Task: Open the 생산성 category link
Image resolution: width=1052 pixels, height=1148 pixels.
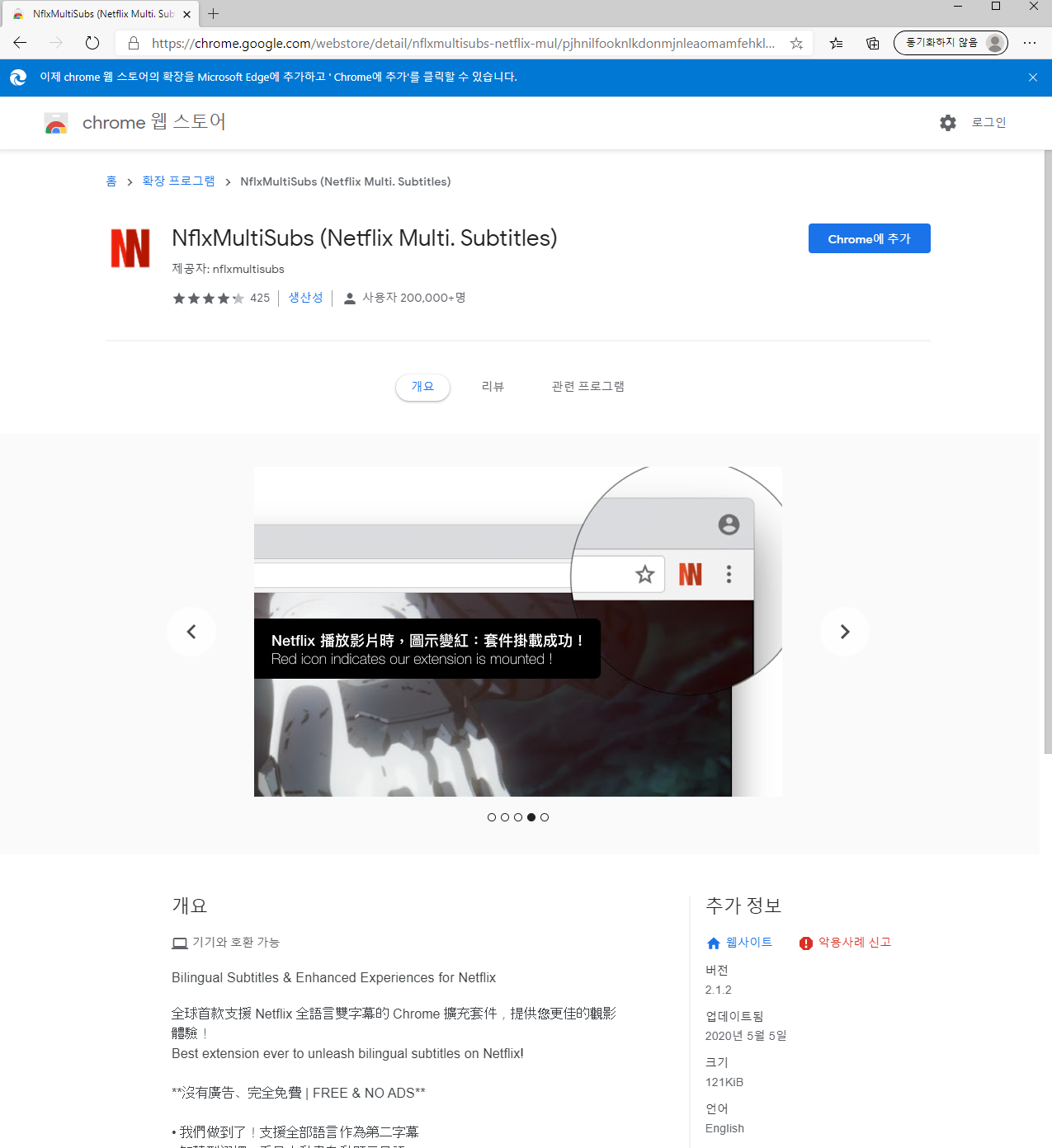Action: pyautogui.click(x=305, y=298)
